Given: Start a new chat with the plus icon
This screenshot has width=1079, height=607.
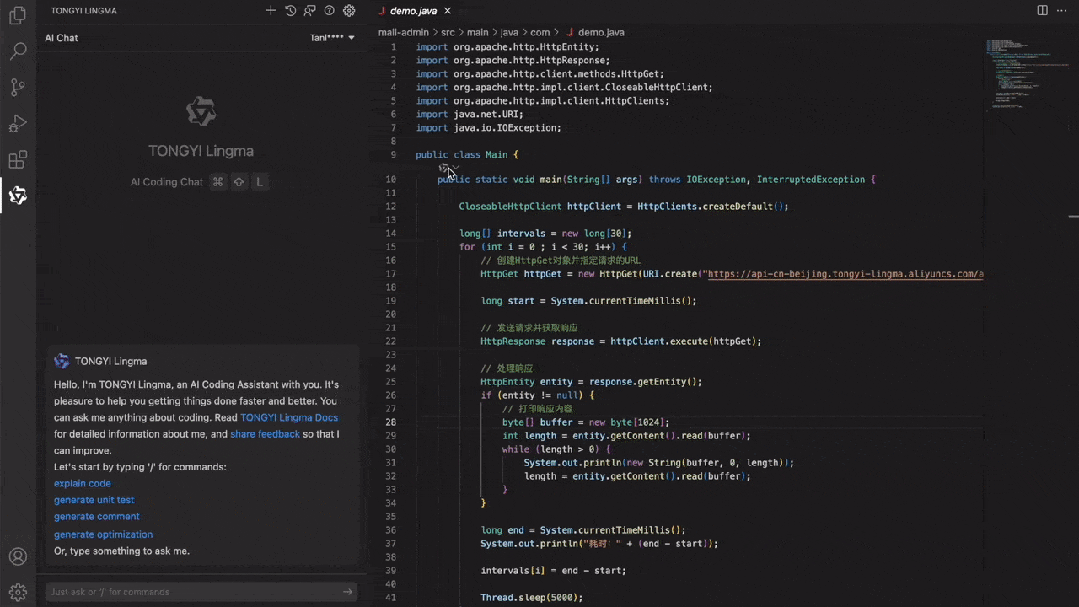Looking at the screenshot, I should pyautogui.click(x=271, y=10).
